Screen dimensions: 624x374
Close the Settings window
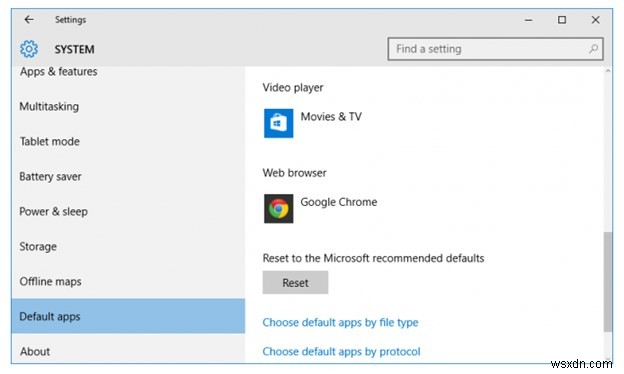[x=595, y=20]
